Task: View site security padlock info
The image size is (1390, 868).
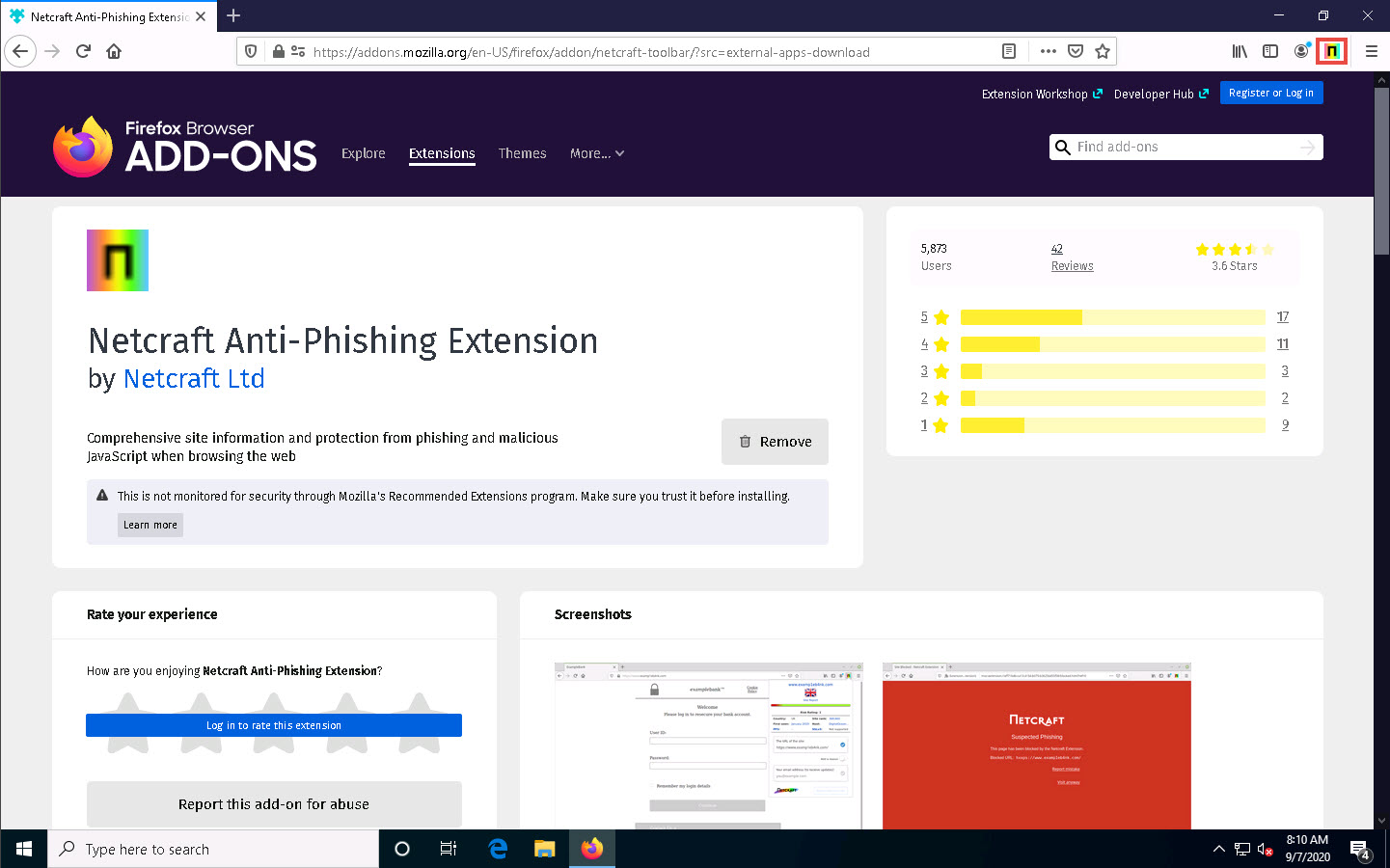Action: [278, 52]
